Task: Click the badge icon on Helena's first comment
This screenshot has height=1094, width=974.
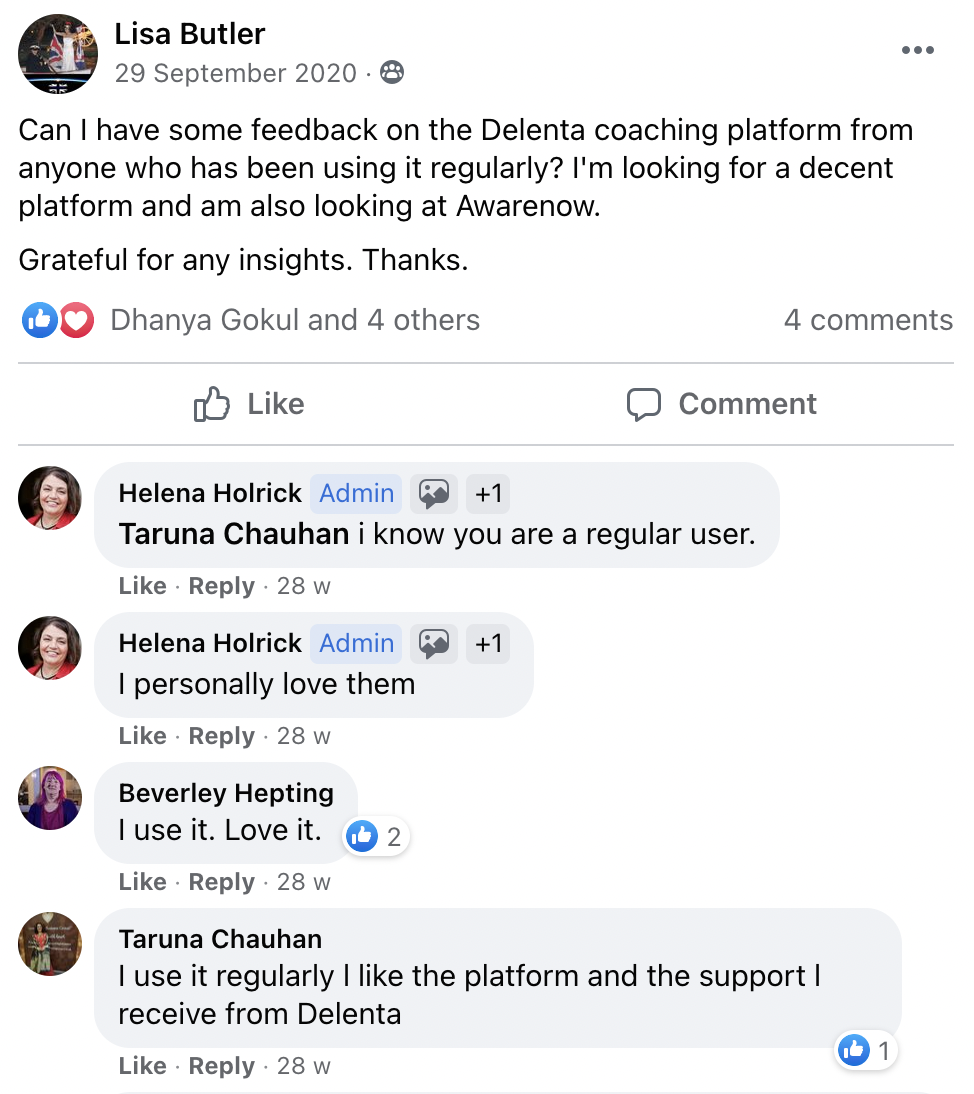Action: (434, 493)
